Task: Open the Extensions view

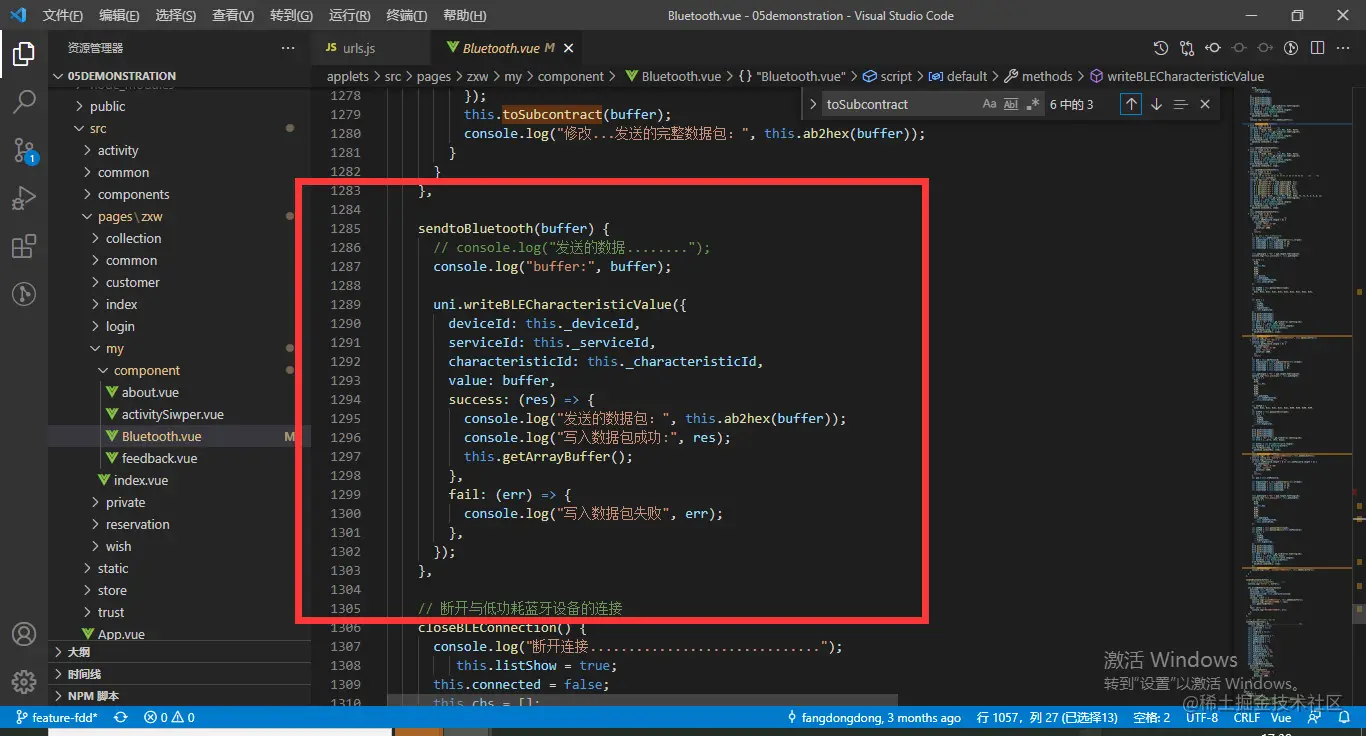Action: [24, 246]
